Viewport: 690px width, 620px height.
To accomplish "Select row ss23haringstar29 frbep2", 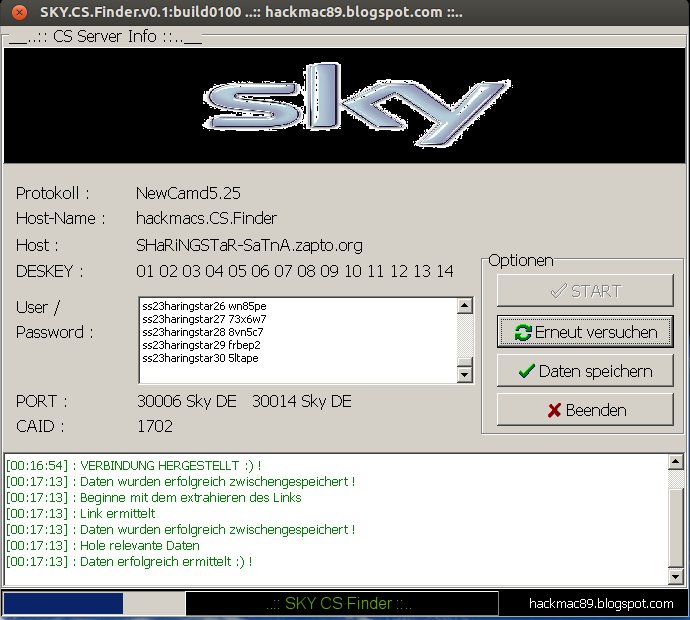I will (x=202, y=345).
